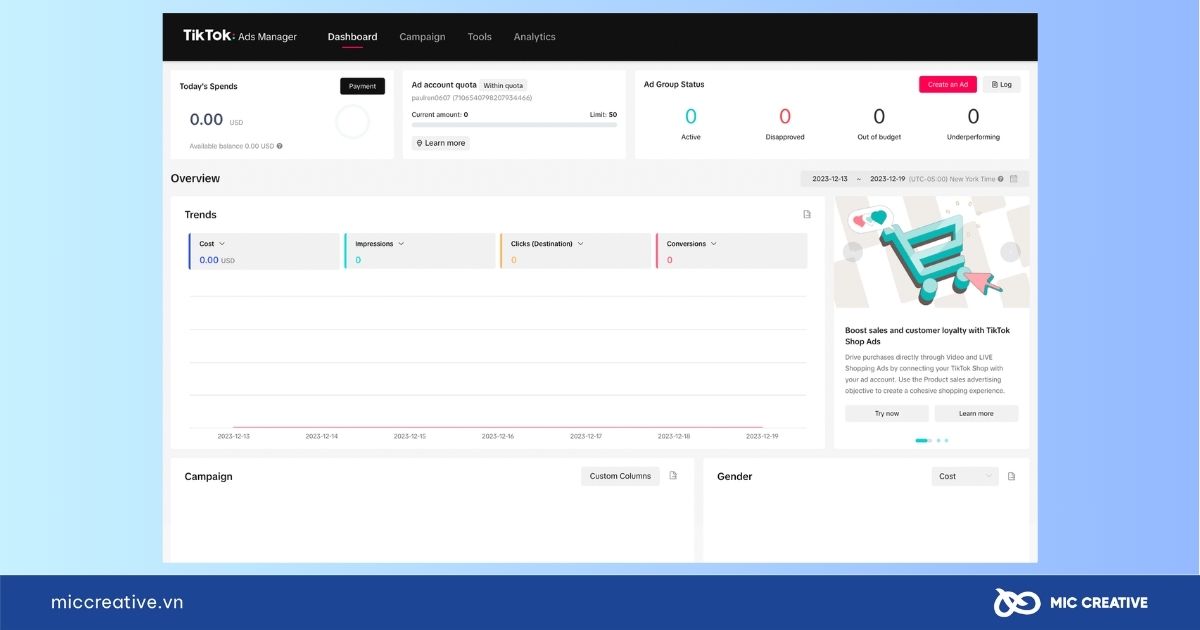Viewport: 1200px width, 630px height.
Task: Click the TikTok Ads Manager logo
Action: tap(240, 36)
